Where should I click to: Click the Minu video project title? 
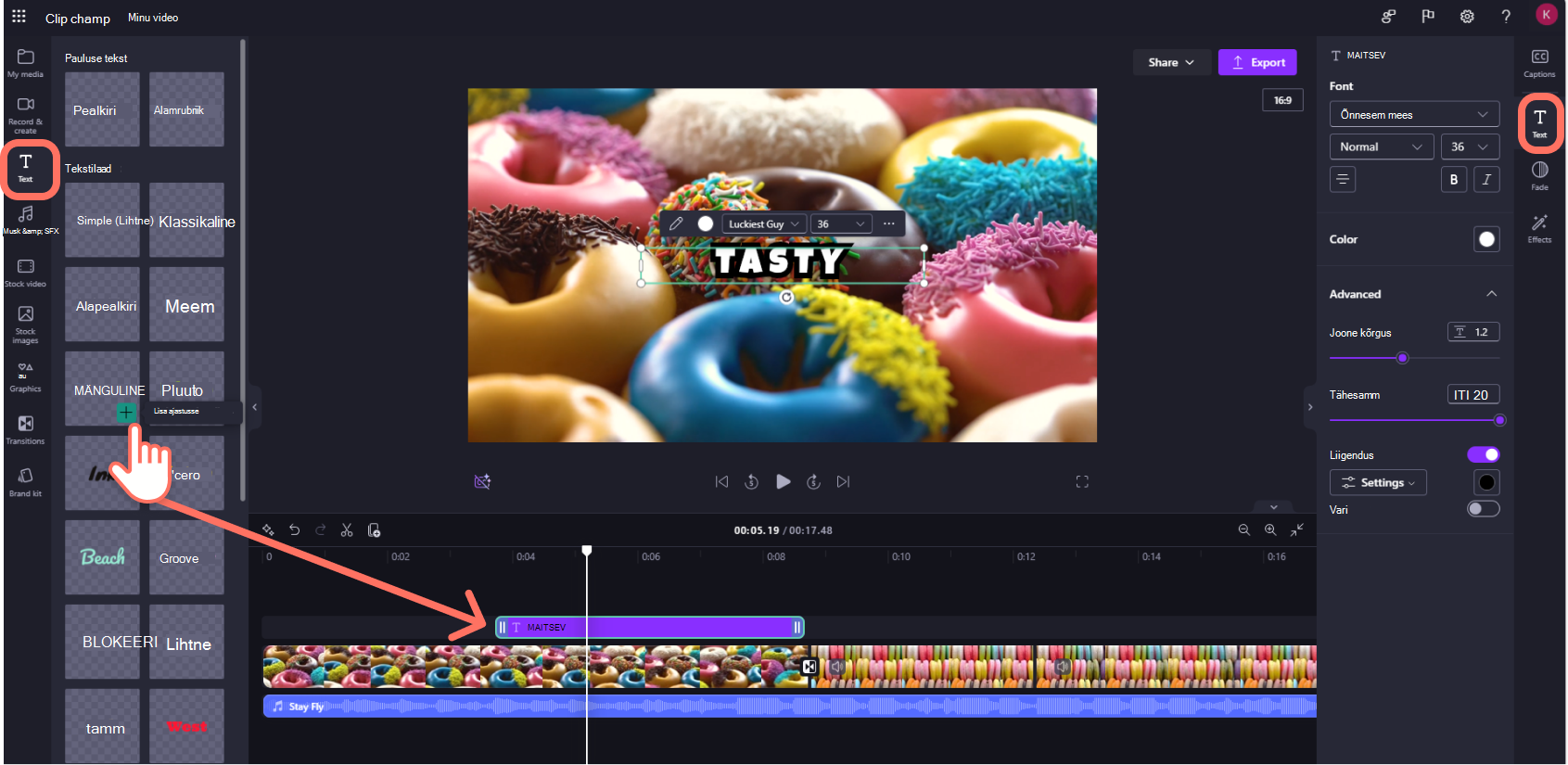(x=153, y=18)
